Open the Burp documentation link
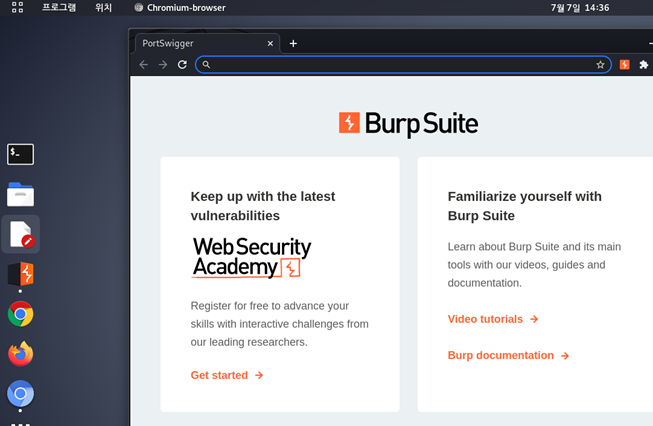This screenshot has width=653, height=426. (508, 355)
